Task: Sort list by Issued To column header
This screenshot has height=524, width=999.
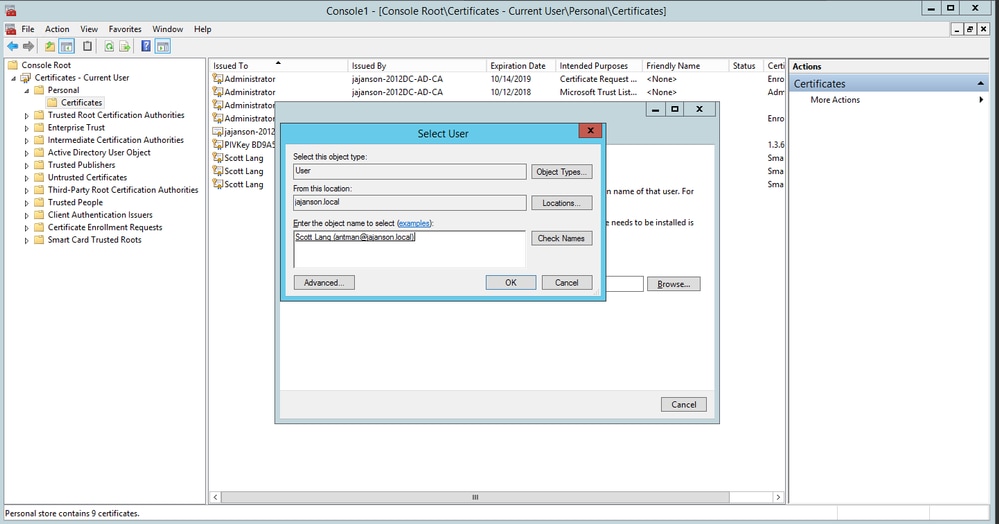Action: (x=278, y=66)
